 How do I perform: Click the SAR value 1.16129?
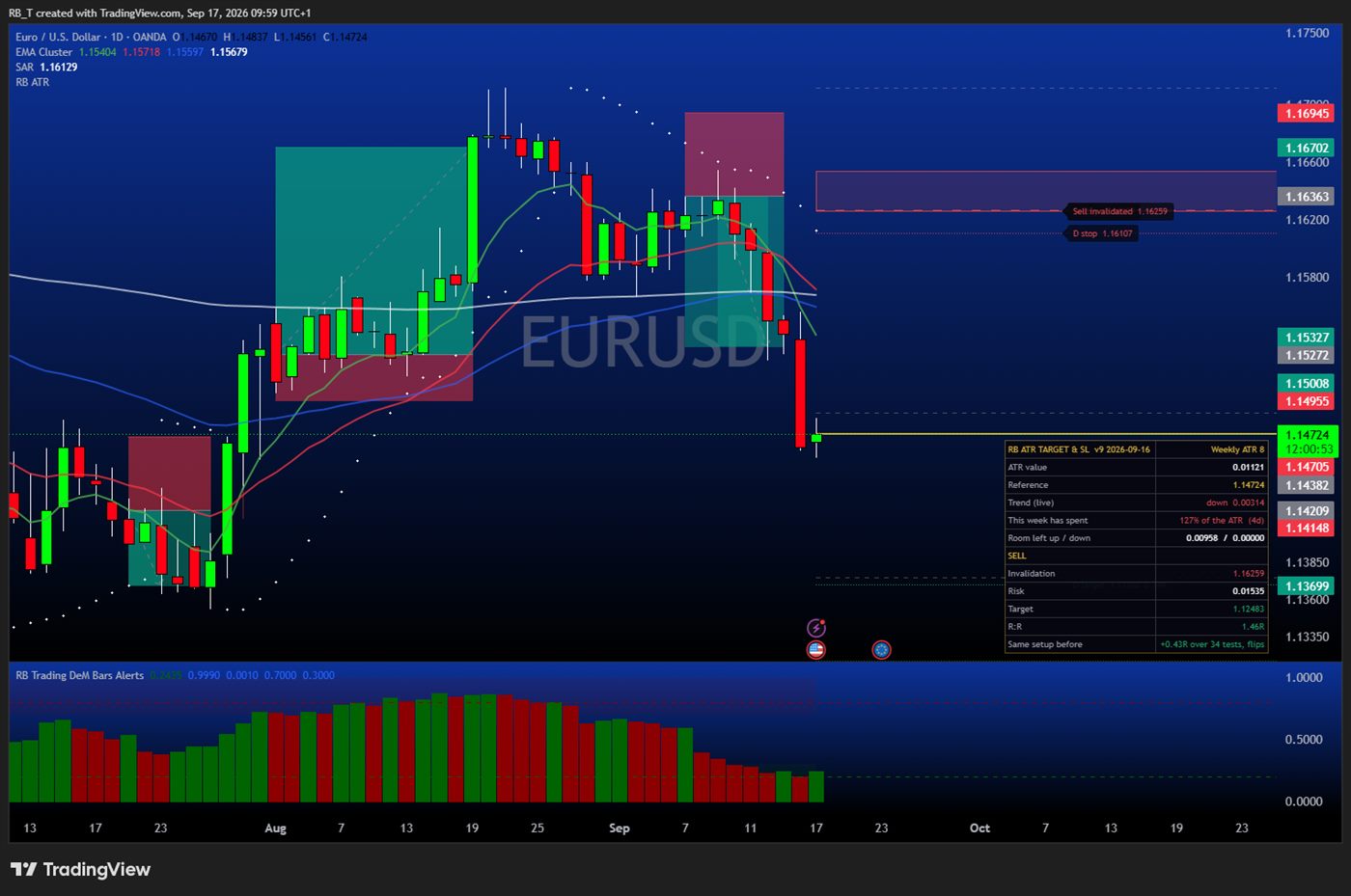pyautogui.click(x=59, y=68)
